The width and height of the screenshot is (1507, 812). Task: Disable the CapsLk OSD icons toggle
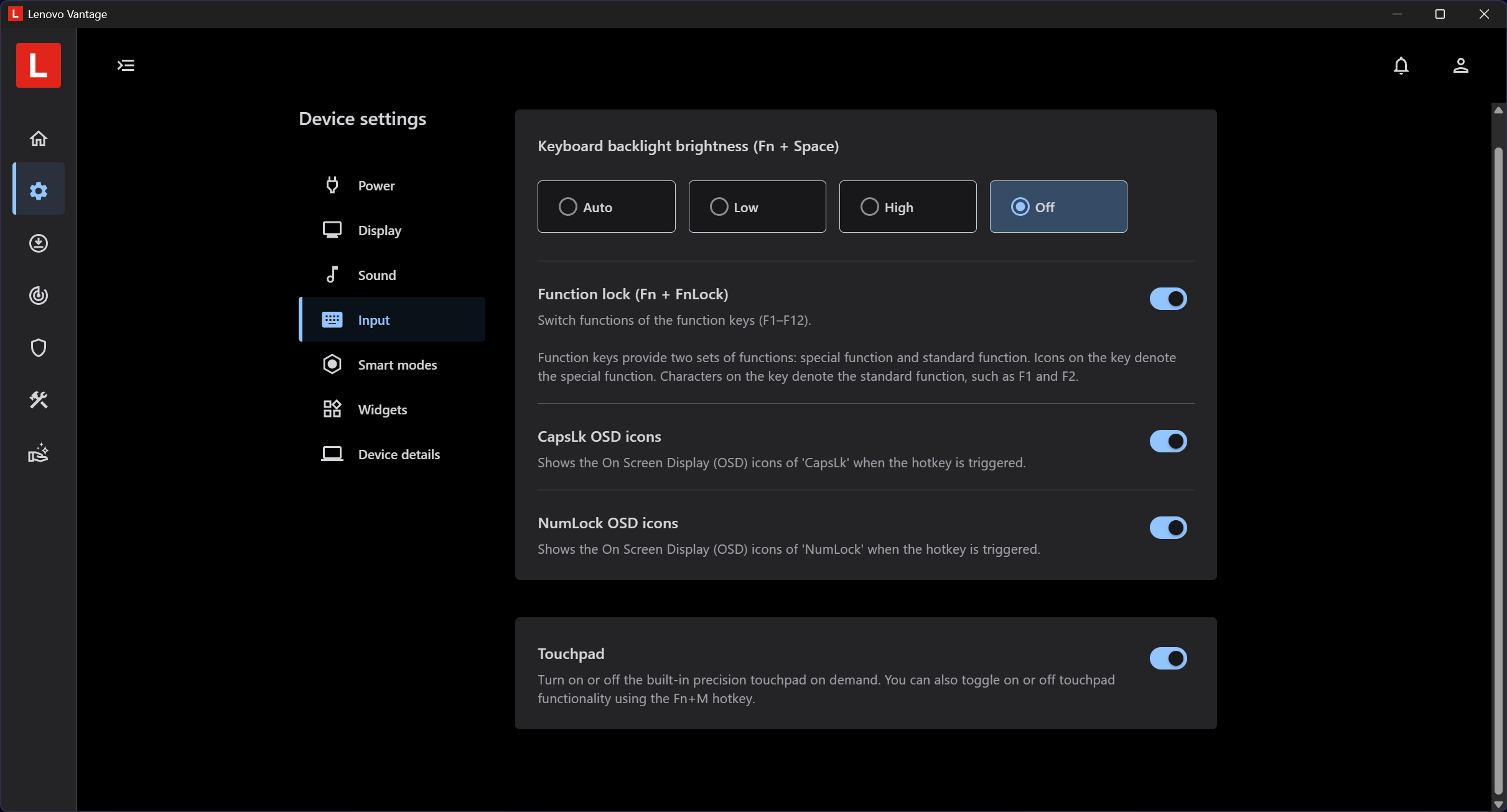(x=1168, y=441)
